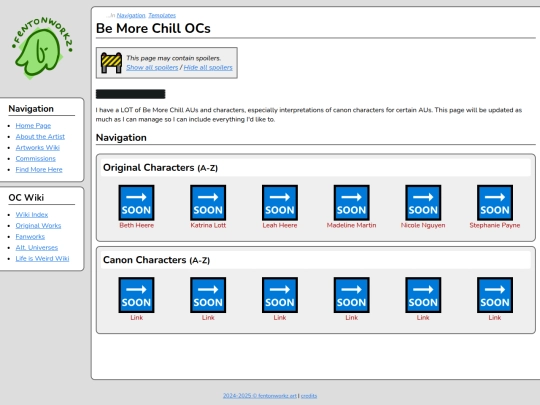Open Artworks Wiki link

click(38, 148)
